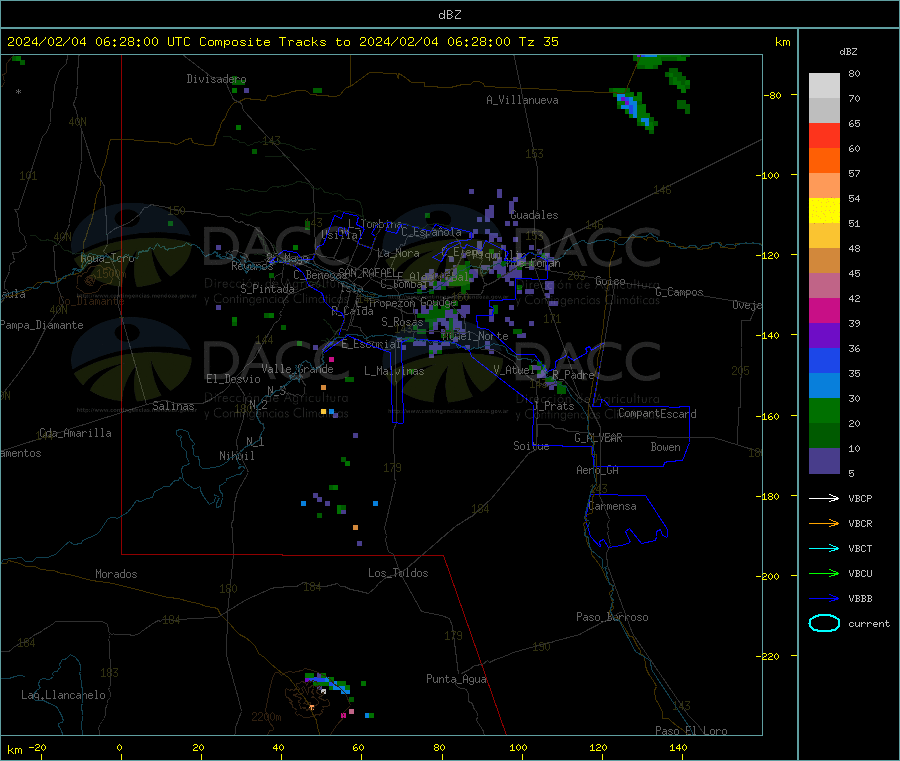Click the green VBCU arrow legend icon
The width and height of the screenshot is (900, 761).
pos(824,573)
